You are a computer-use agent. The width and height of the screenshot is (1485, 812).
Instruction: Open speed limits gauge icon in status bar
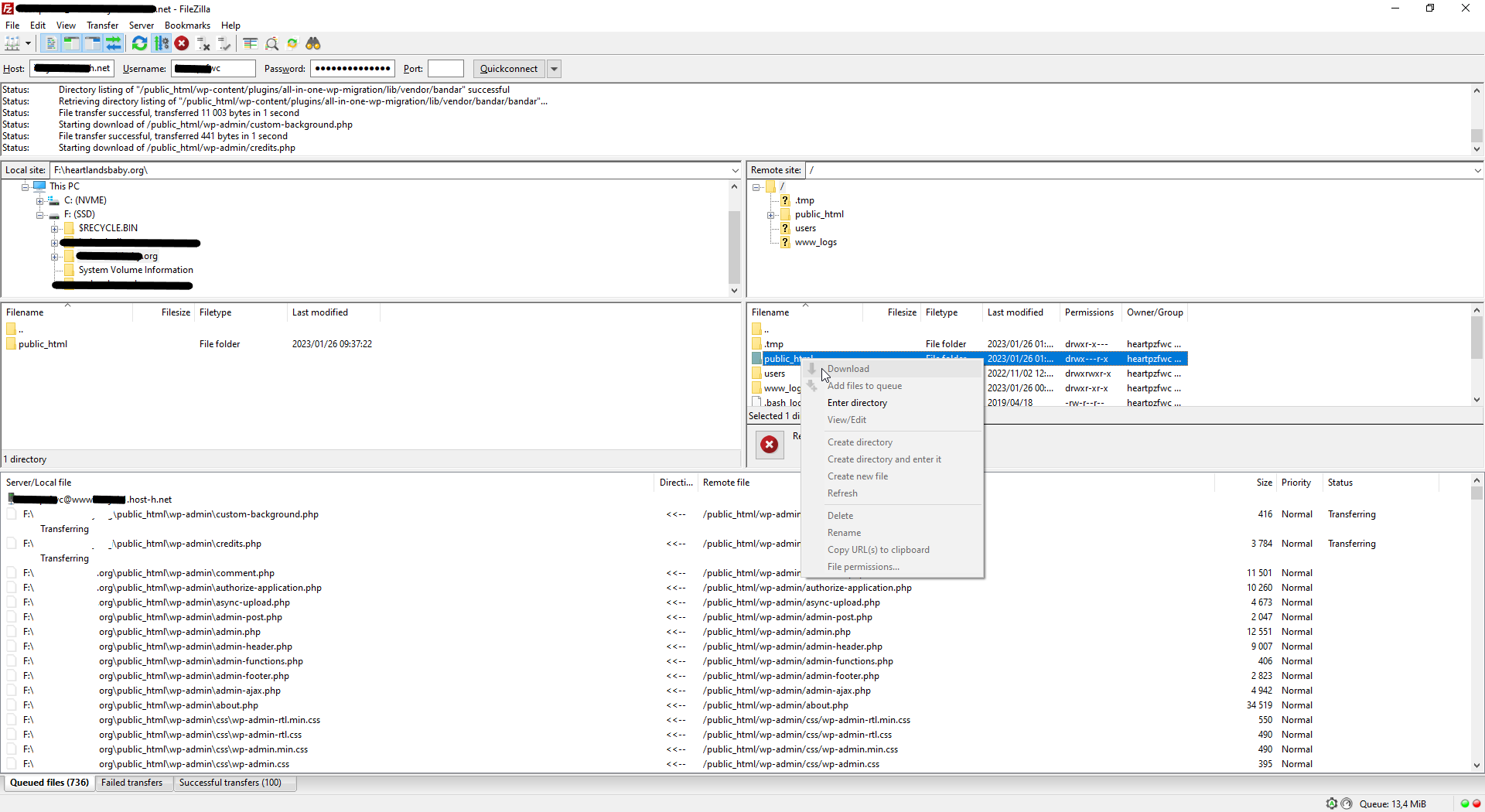pos(1347,803)
